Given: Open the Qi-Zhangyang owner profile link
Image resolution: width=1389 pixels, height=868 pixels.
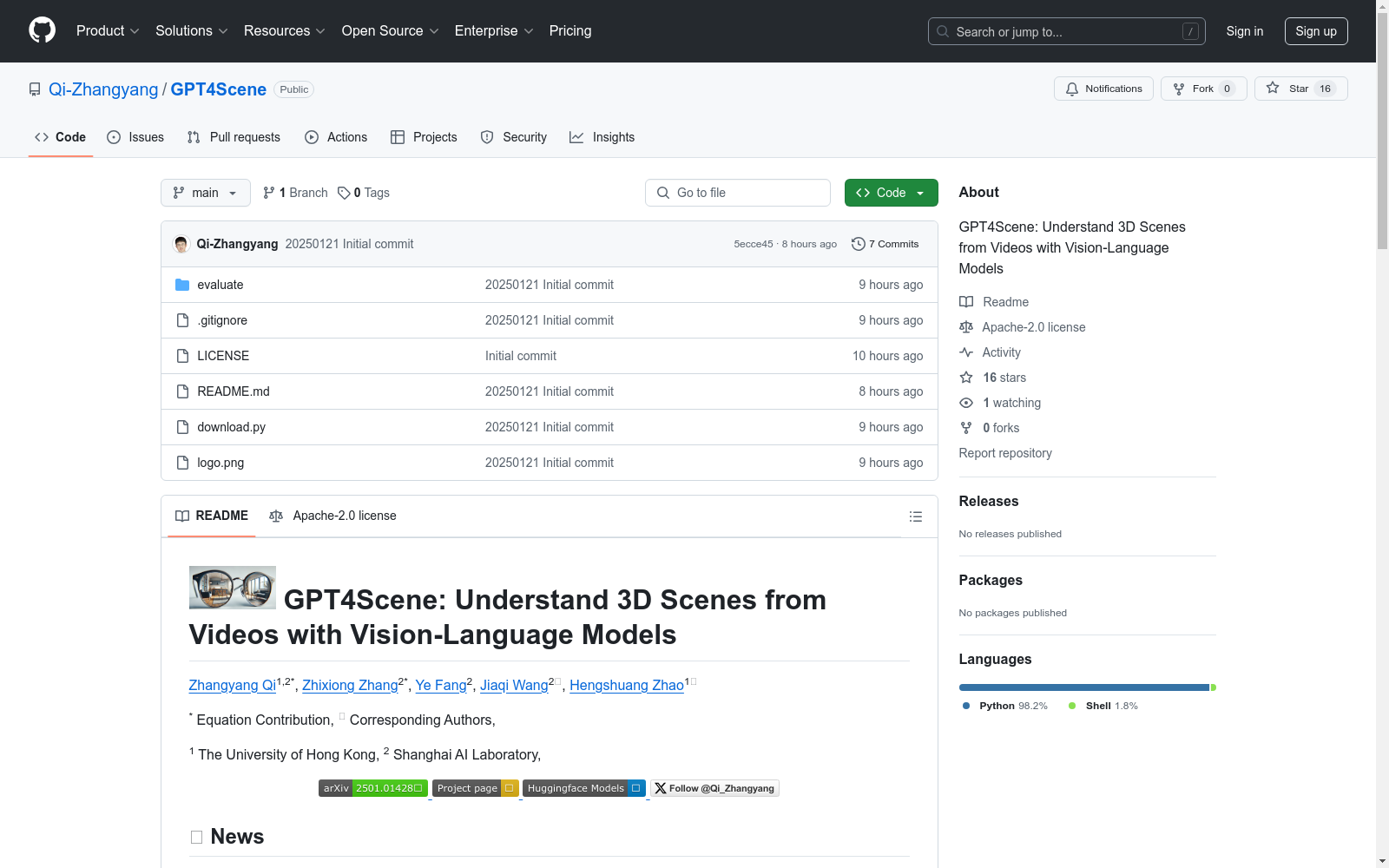Looking at the screenshot, I should (103, 89).
